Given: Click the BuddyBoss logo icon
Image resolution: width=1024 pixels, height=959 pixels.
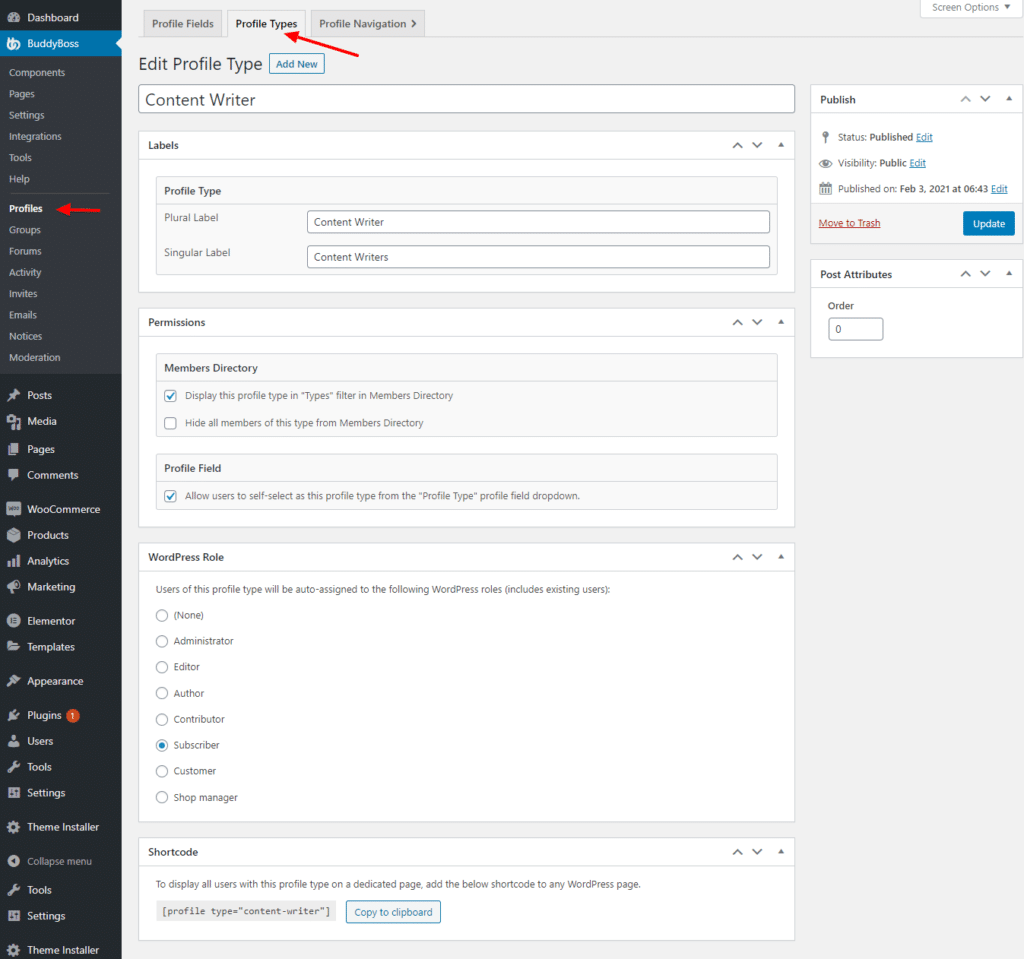Looking at the screenshot, I should [x=13, y=44].
